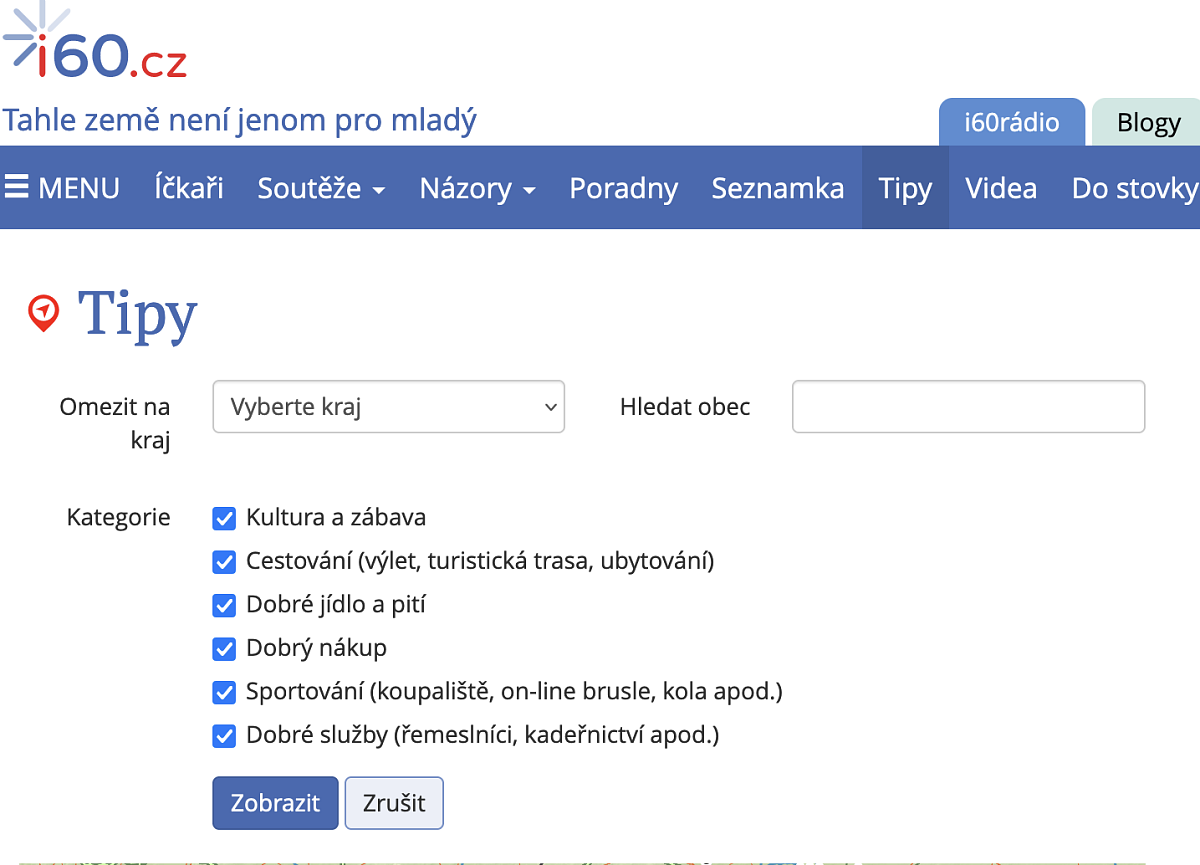Uncheck the Kultura a zábava checkbox
The height and width of the screenshot is (865, 1200).
click(224, 518)
